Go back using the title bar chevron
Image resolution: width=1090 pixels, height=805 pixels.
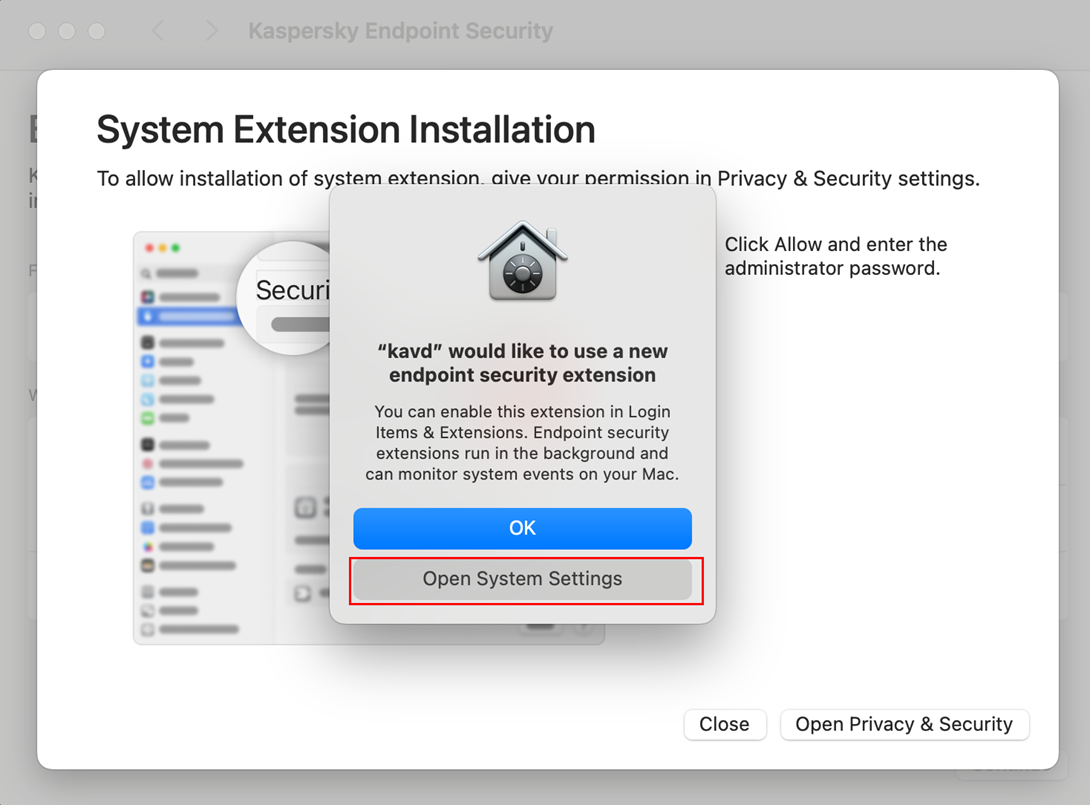point(158,31)
